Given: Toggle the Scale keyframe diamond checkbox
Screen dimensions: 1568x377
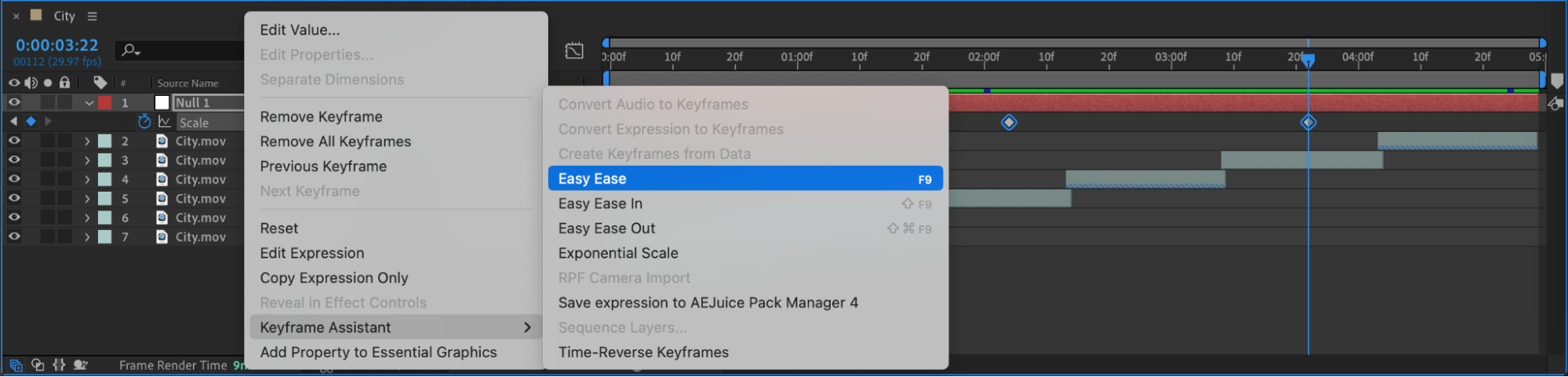Looking at the screenshot, I should (31, 122).
